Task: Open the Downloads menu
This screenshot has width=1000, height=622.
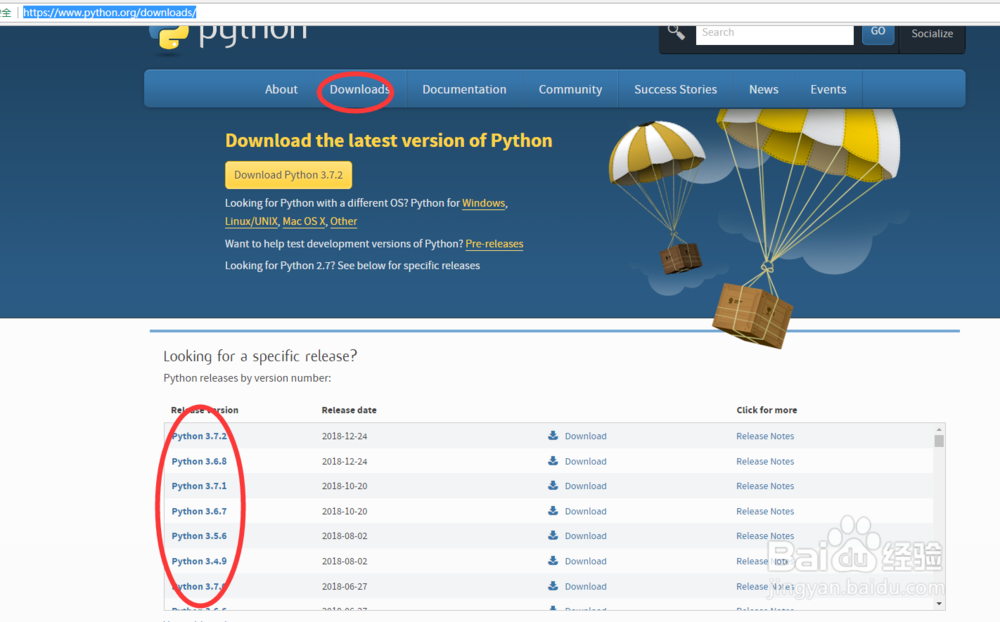Action: coord(359,89)
